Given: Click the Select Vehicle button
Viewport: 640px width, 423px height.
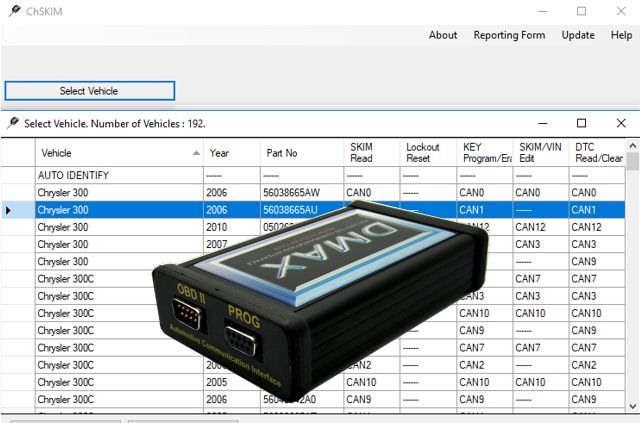Looking at the screenshot, I should [x=89, y=91].
